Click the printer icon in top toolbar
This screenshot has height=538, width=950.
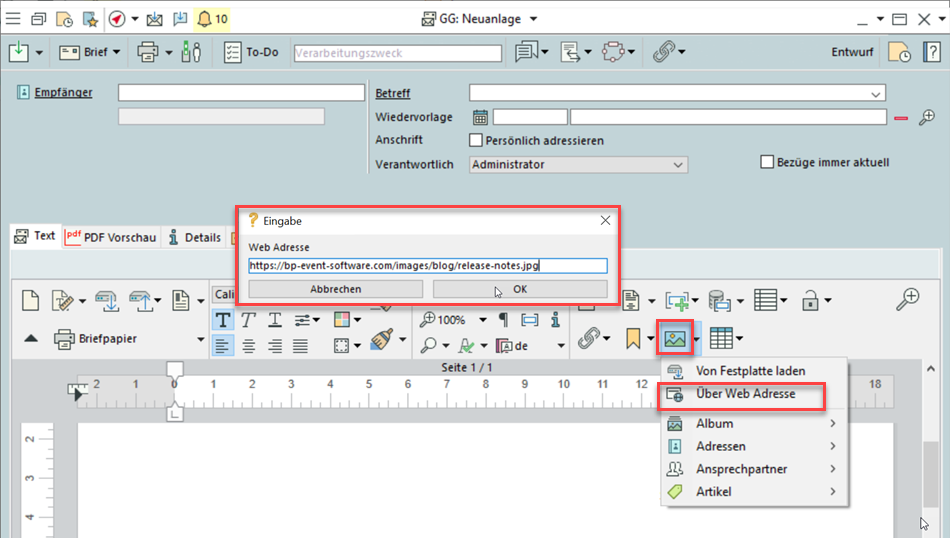[x=147, y=52]
